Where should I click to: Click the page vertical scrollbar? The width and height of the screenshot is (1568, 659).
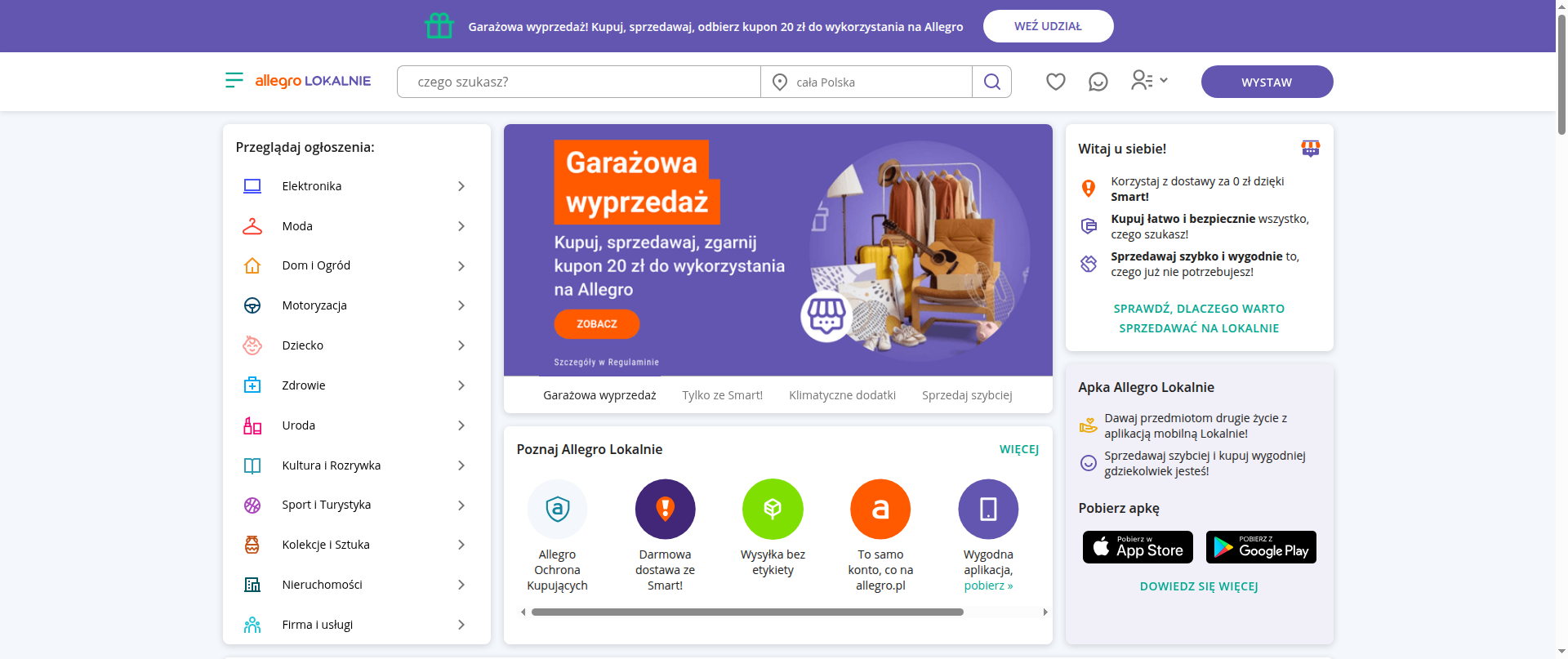click(1561, 73)
